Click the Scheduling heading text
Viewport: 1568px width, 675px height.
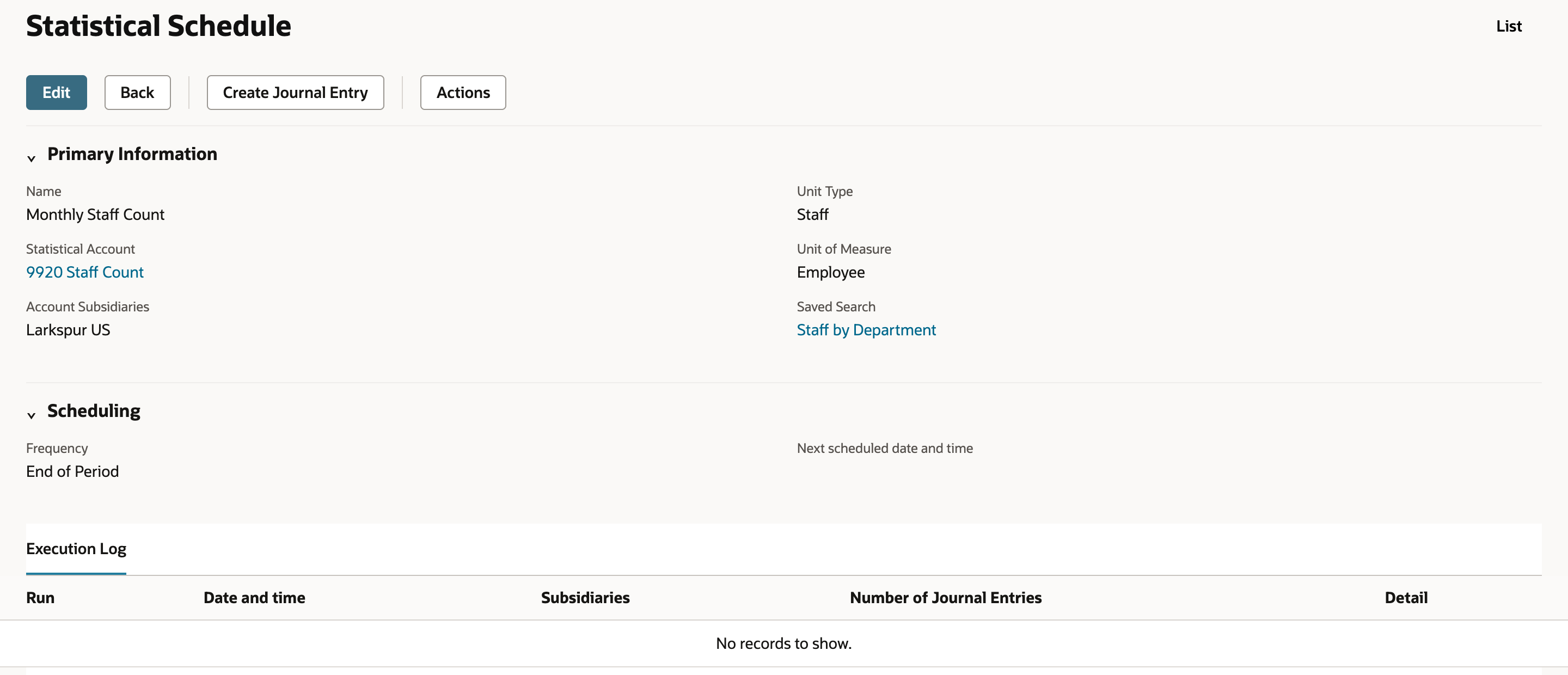pyautogui.click(x=94, y=411)
